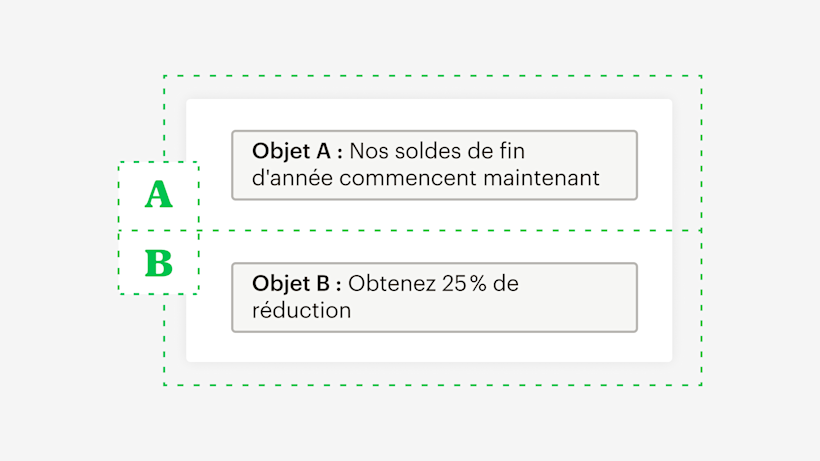Select the Objet B subject line box
820x461 pixels.
click(x=434, y=297)
